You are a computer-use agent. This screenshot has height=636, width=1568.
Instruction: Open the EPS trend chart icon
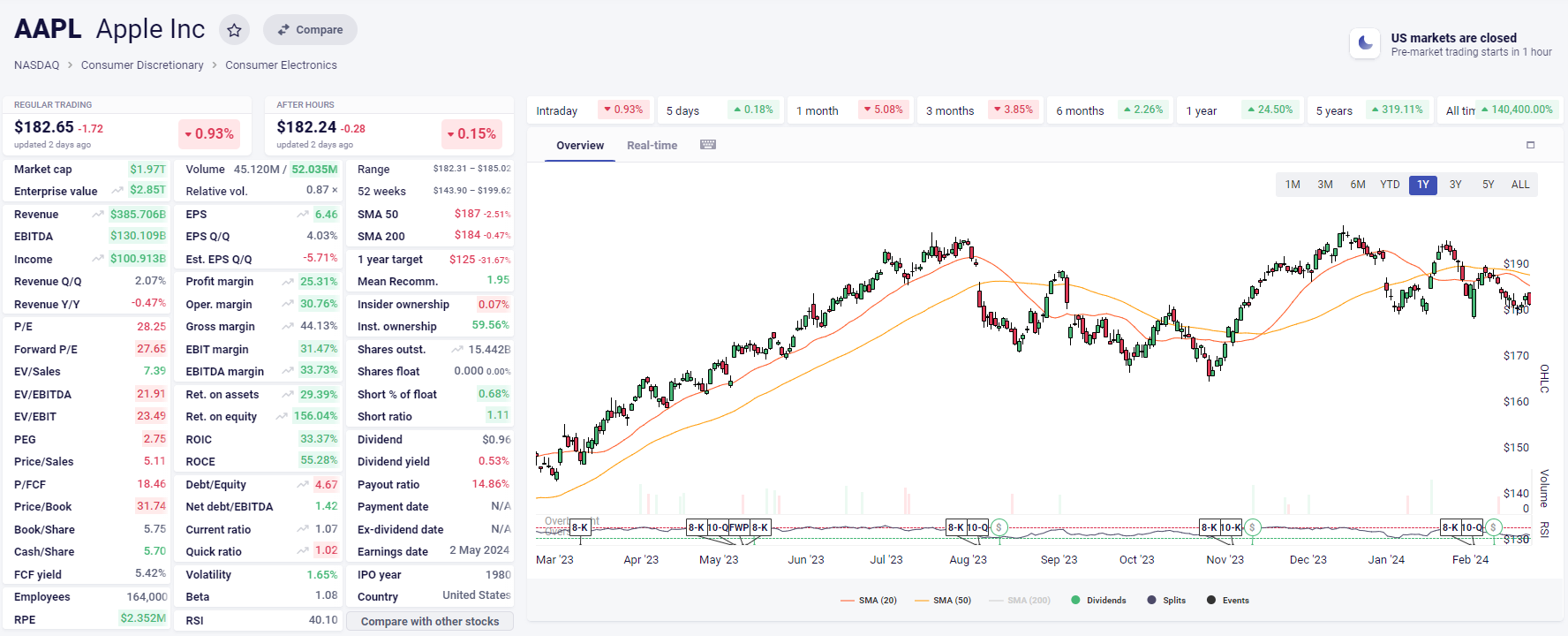303,215
